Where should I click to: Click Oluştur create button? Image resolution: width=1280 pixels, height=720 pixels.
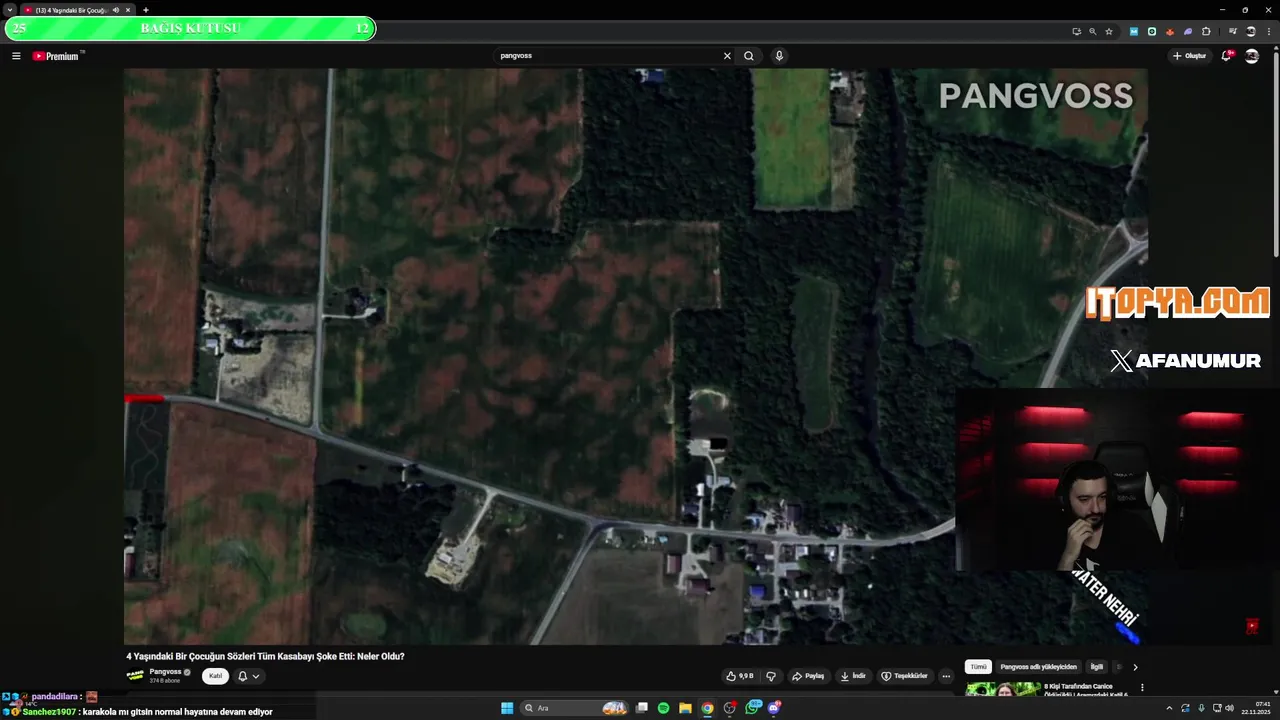[x=1190, y=56]
